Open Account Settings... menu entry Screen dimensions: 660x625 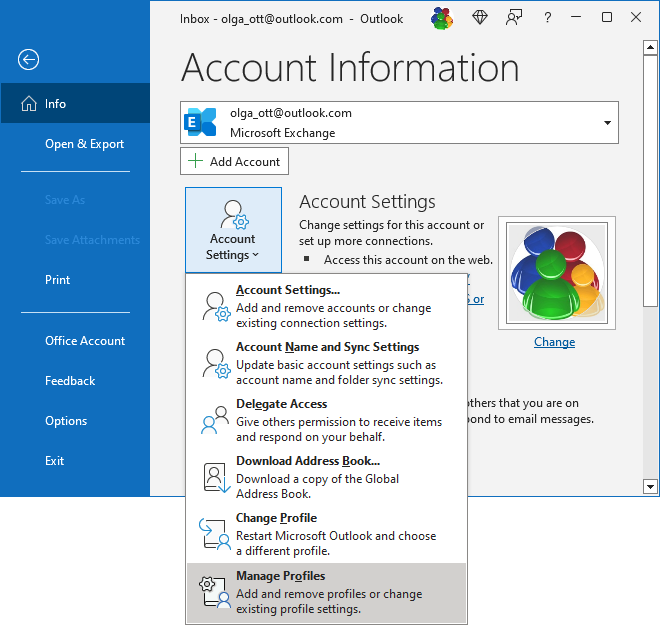pyautogui.click(x=326, y=306)
